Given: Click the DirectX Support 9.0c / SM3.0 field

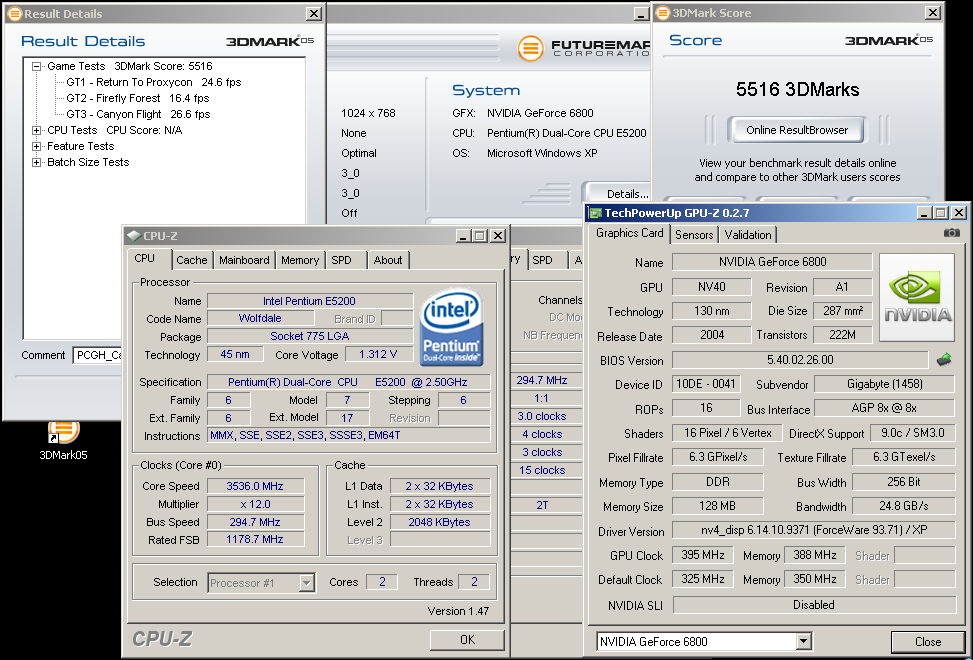Looking at the screenshot, I should point(912,433).
